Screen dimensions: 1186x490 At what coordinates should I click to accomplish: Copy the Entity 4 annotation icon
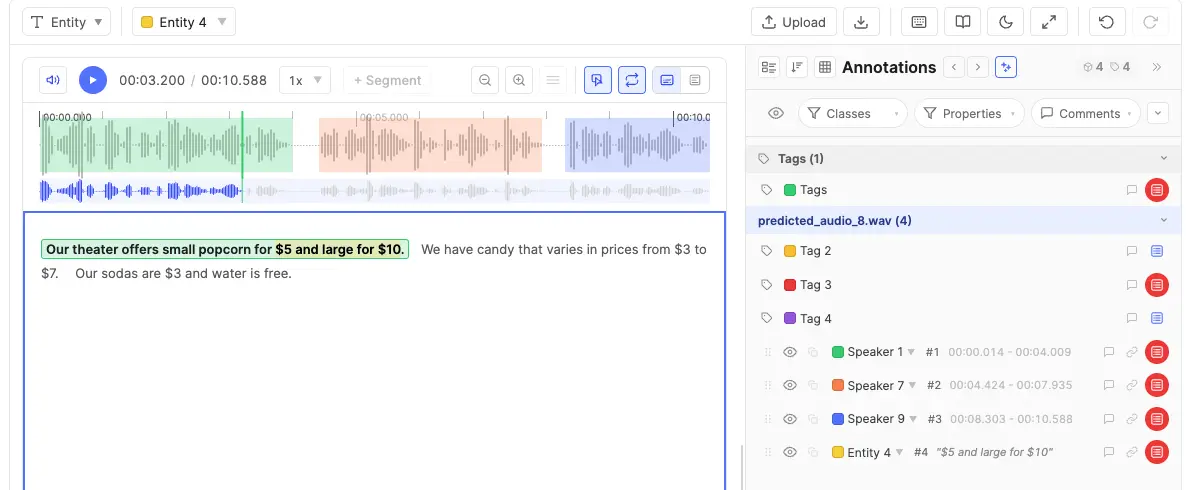[813, 452]
